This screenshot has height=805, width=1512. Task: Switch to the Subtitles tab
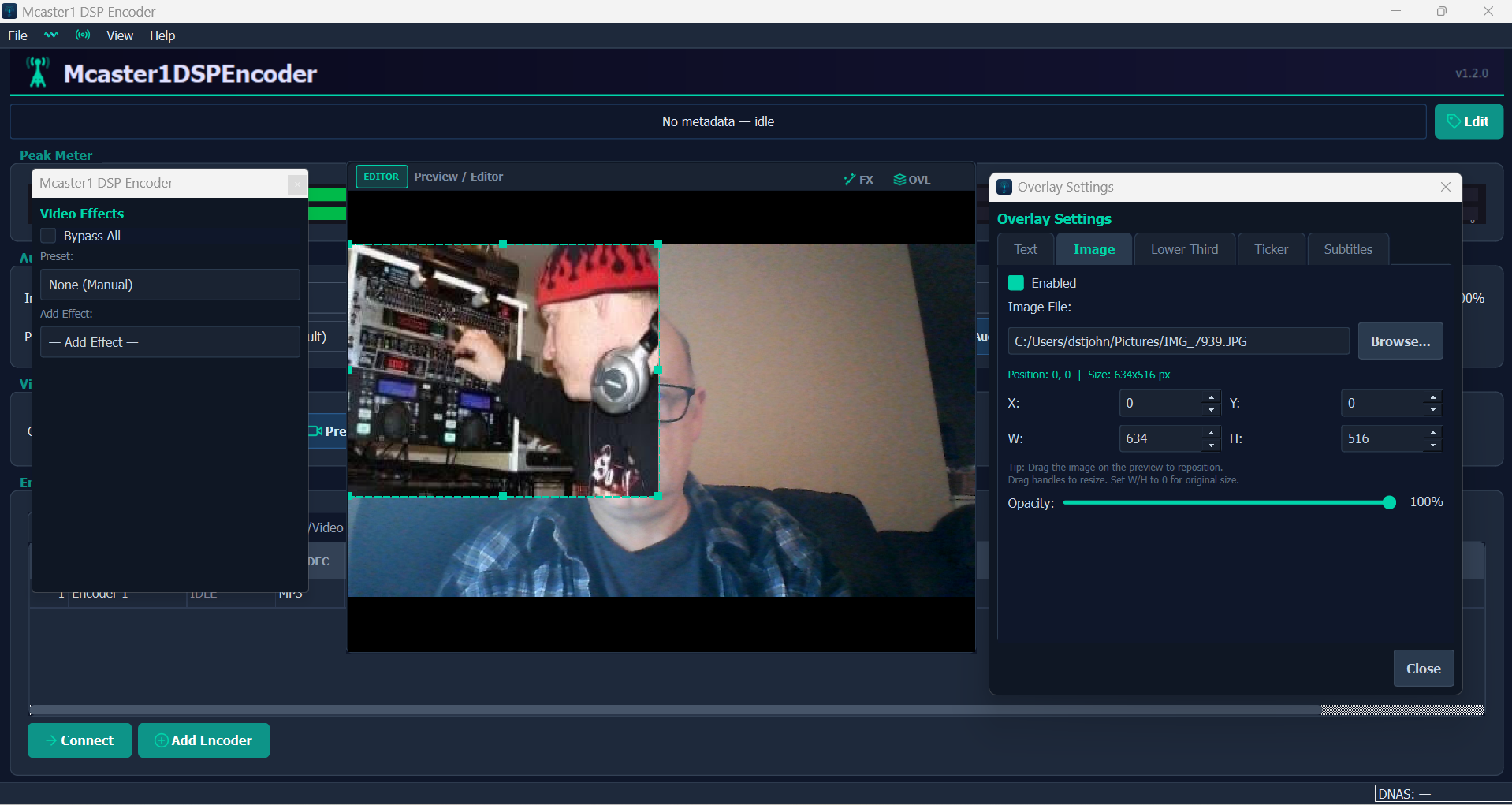(x=1347, y=248)
